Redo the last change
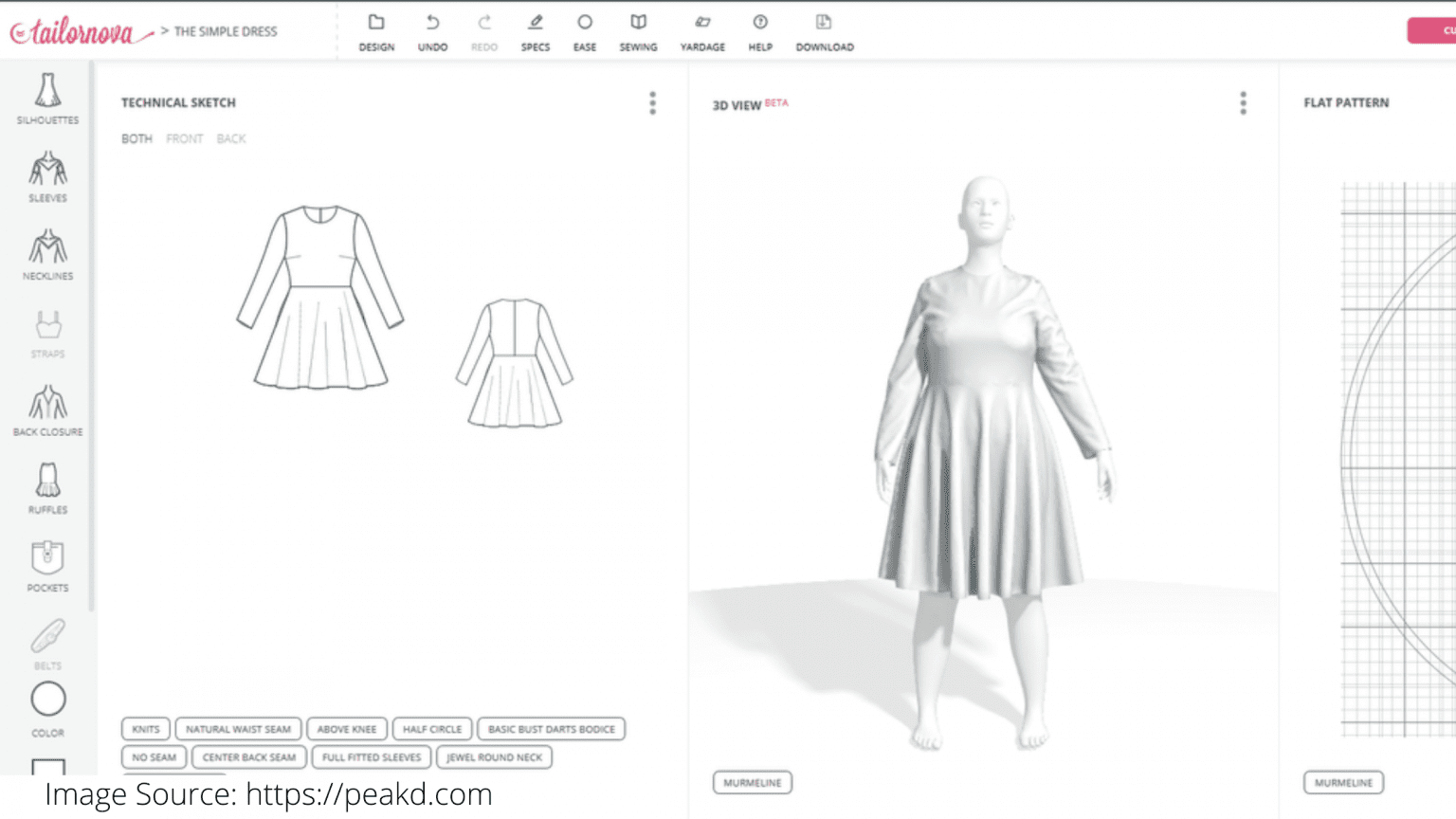The image size is (1456, 819). point(484,32)
